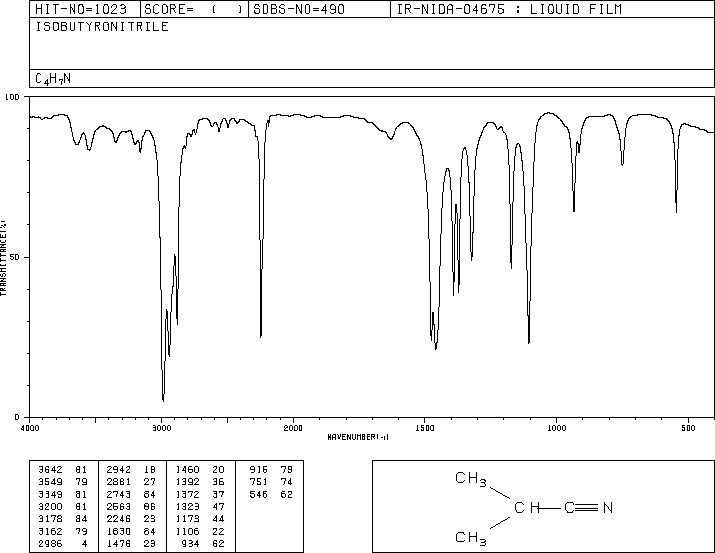Image resolution: width=715 pixels, height=553 pixels.
Task: Click the WAVENUMBER axis title
Action: pos(358,437)
